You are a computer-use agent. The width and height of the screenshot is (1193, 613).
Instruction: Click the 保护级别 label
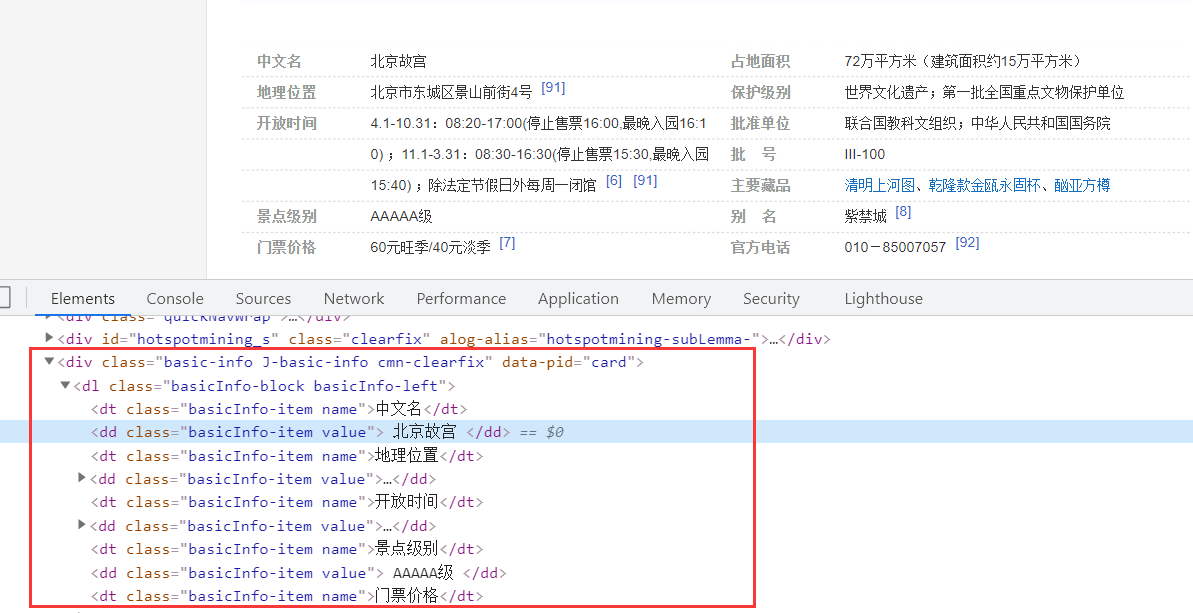(761, 93)
